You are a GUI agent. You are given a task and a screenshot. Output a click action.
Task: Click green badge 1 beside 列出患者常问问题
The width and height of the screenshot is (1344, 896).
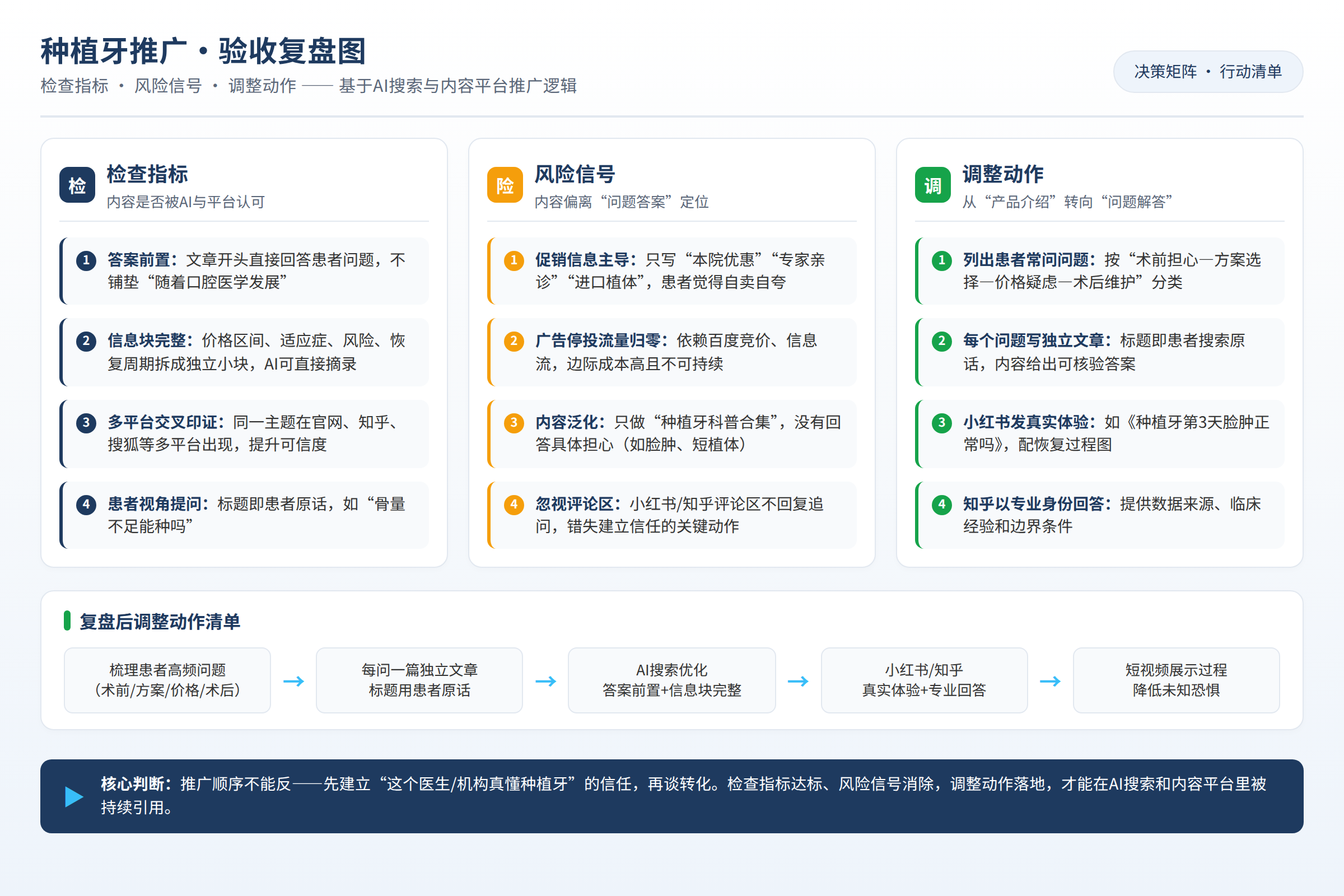942,260
